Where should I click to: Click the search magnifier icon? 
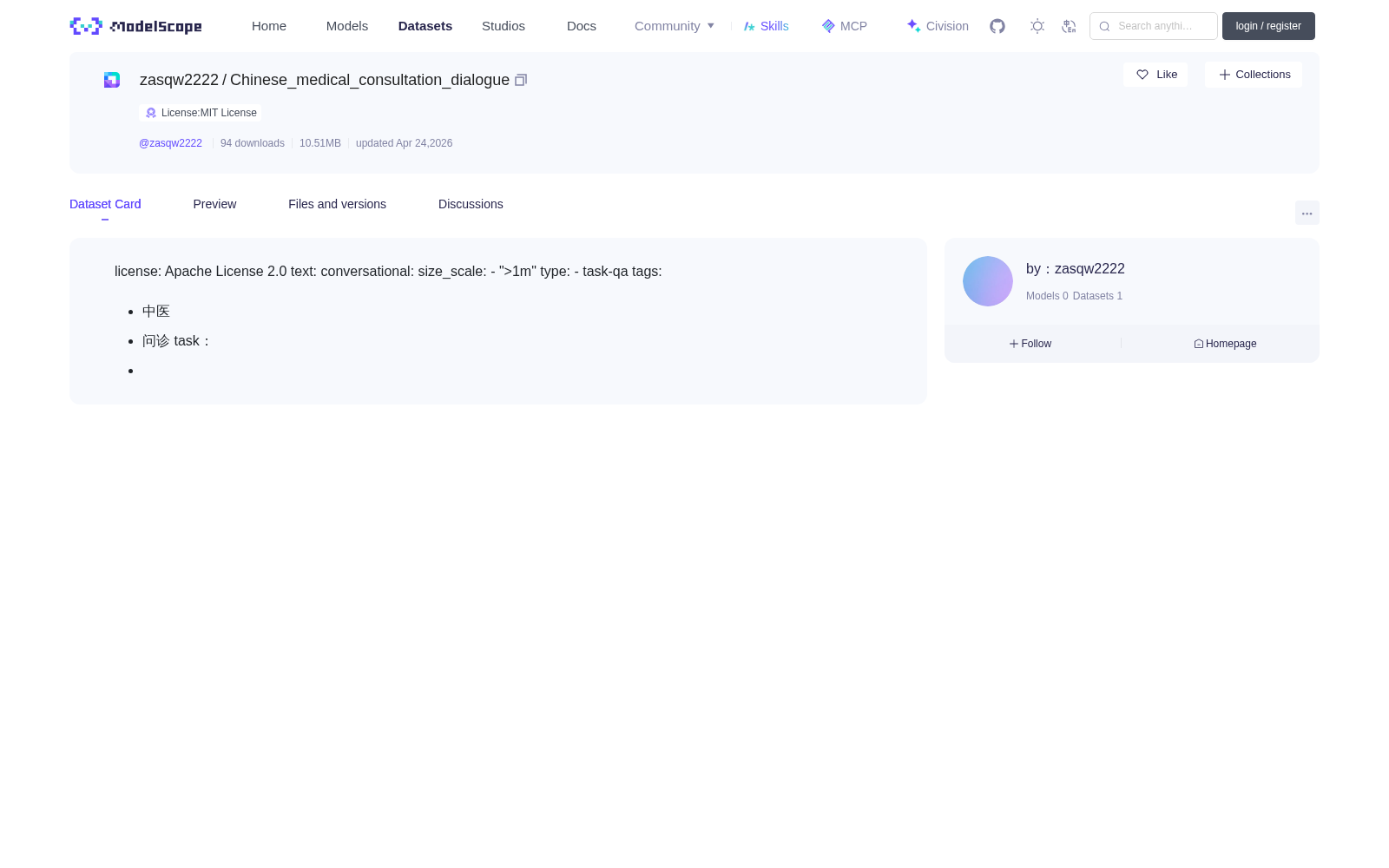coord(1104,26)
